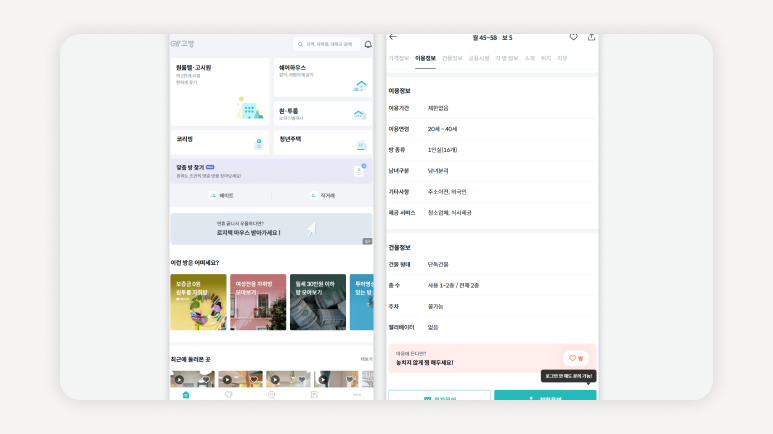The image size is (773, 434).
Task: Tap the teal inquiry button at bottom
Action: coord(545,395)
